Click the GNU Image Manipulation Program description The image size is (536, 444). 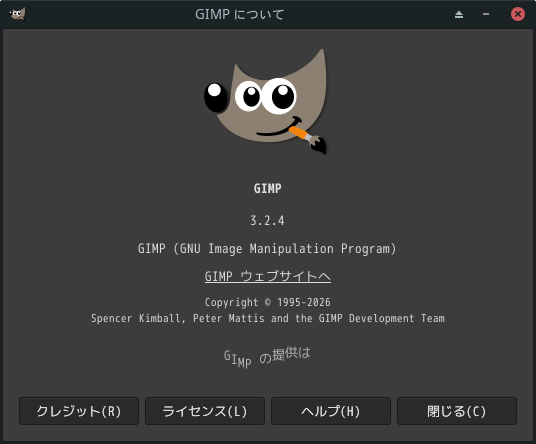267,248
